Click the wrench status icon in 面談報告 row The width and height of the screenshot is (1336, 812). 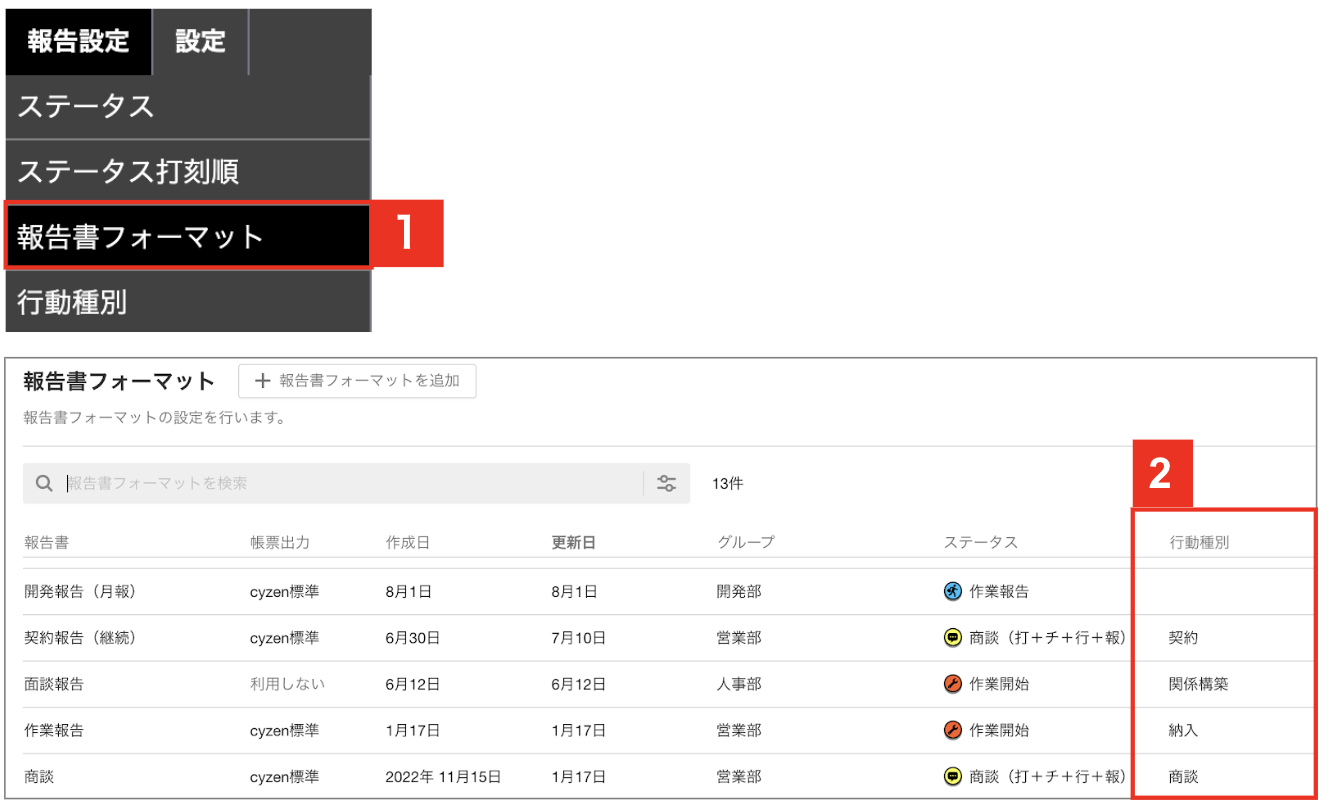click(x=952, y=684)
